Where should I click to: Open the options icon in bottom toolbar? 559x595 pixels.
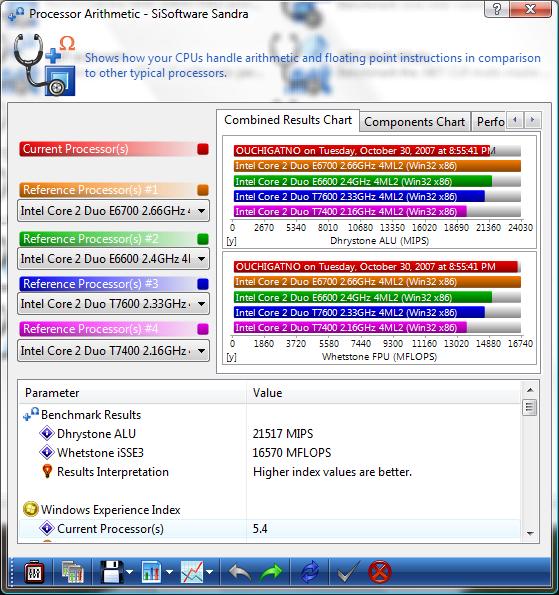click(34, 572)
